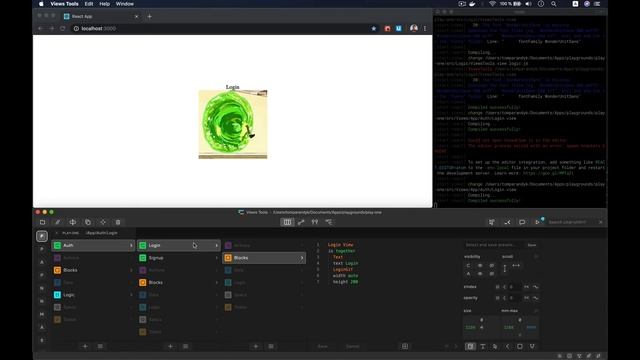The image size is (640, 360).
Task: Add a new item in the third column
Action: [256, 346]
